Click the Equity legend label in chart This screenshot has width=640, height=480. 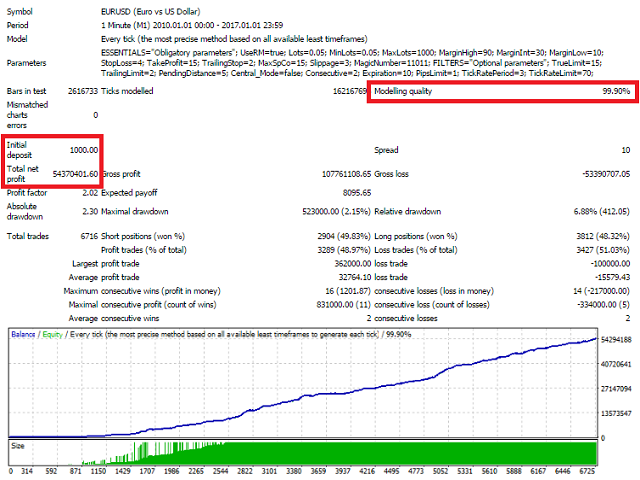point(53,334)
